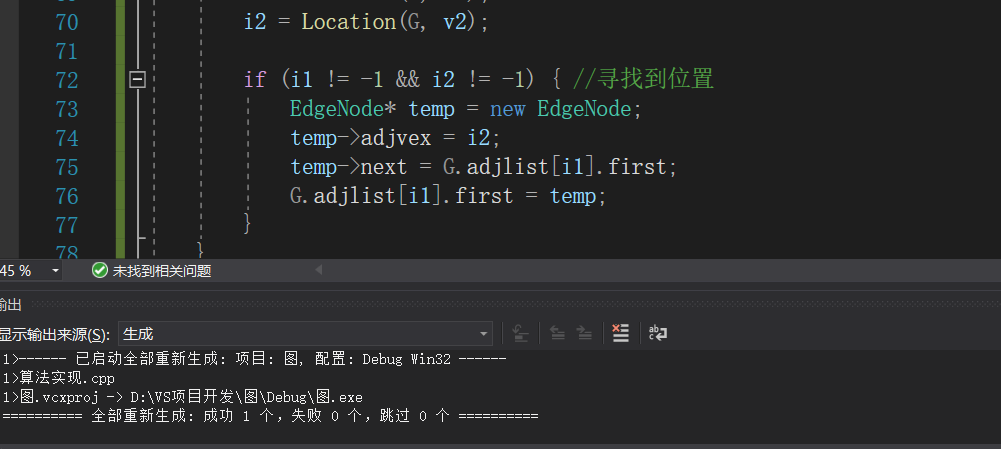This screenshot has height=449, width=1001.
Task: Click line number 75 in the gutter
Action: 67,167
